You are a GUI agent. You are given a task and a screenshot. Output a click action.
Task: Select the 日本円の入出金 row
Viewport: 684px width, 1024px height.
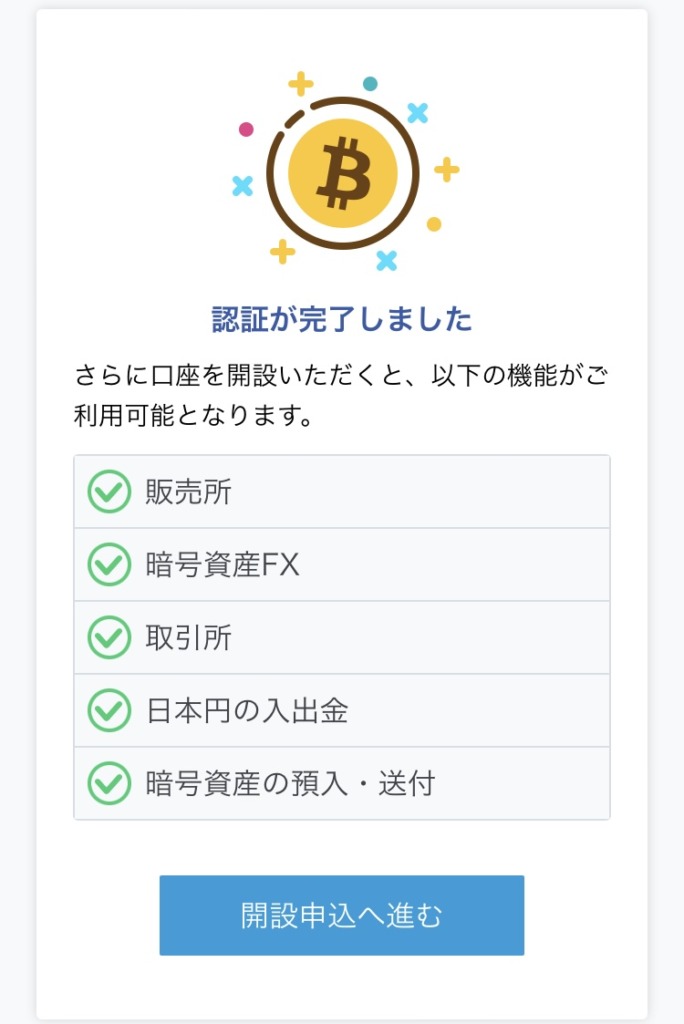coord(342,711)
